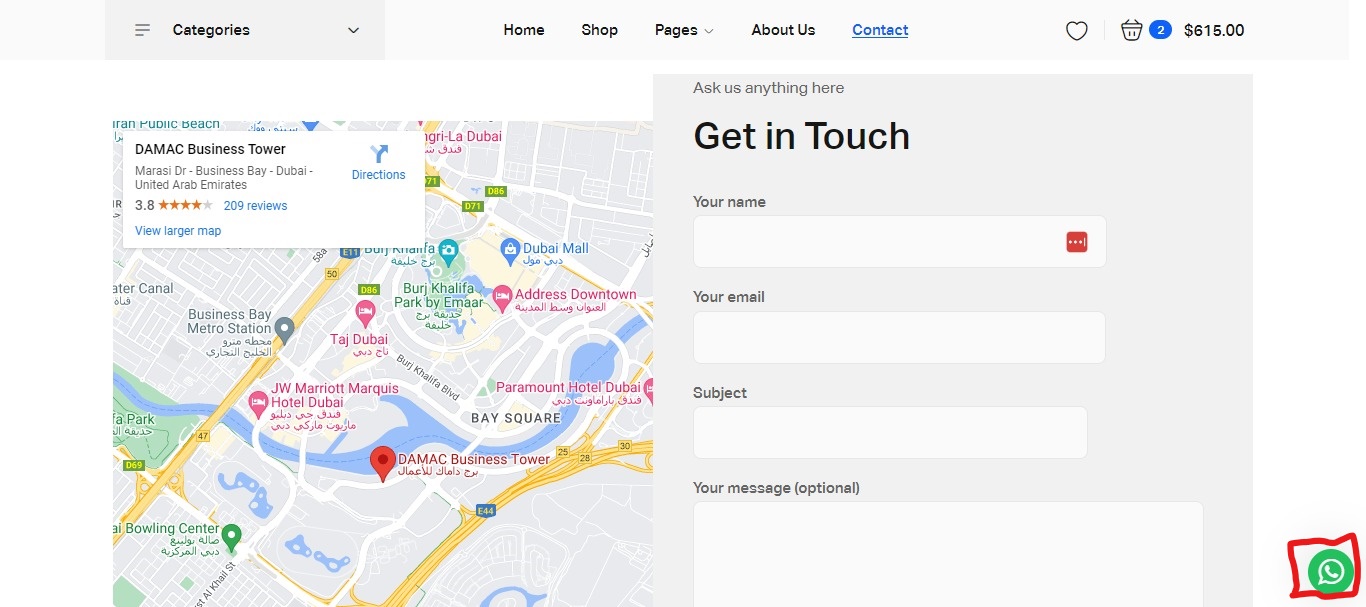Screen dimensions: 1366x607
Task: Click into the Subject text field
Action: coord(889,432)
